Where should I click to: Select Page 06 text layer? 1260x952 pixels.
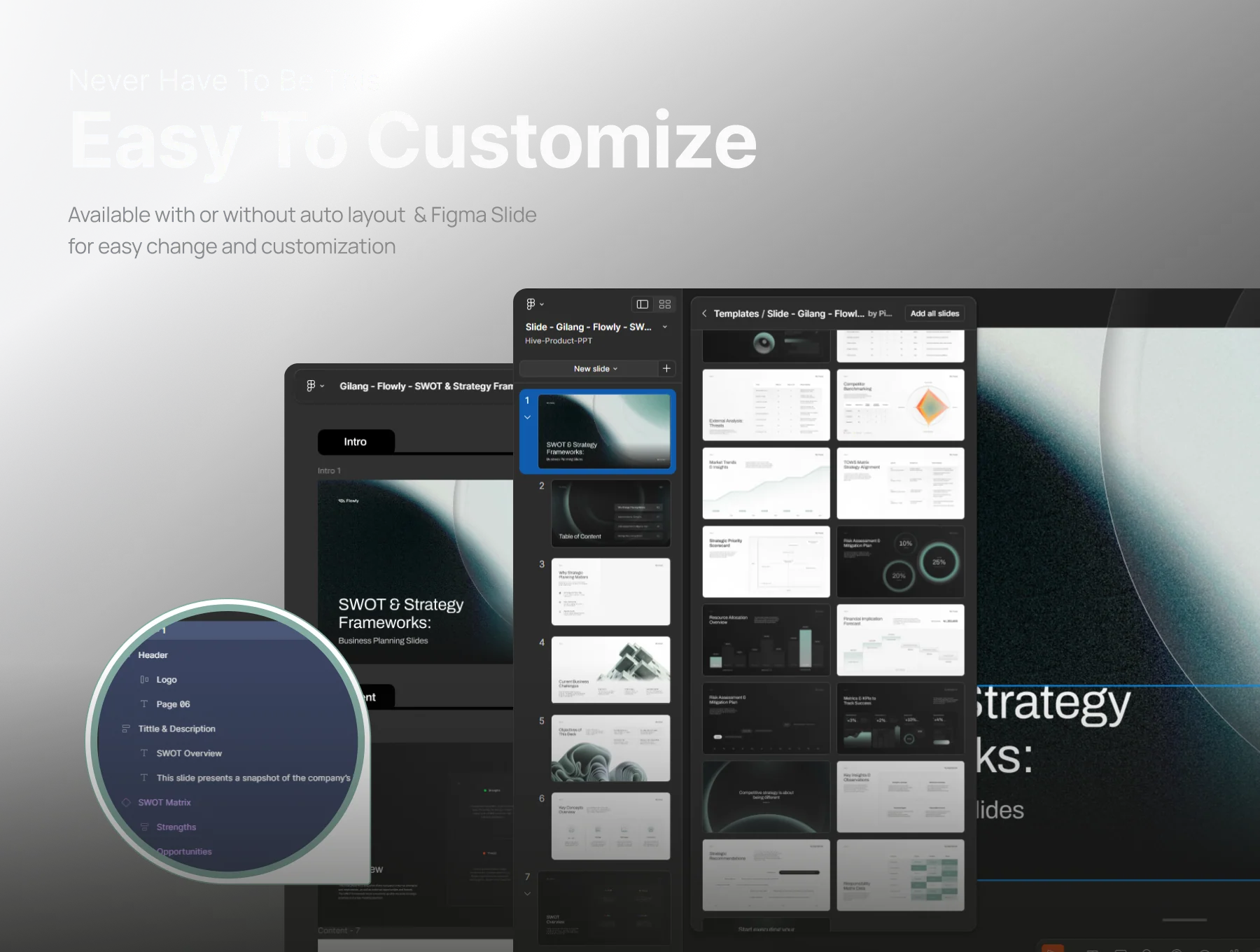click(173, 704)
